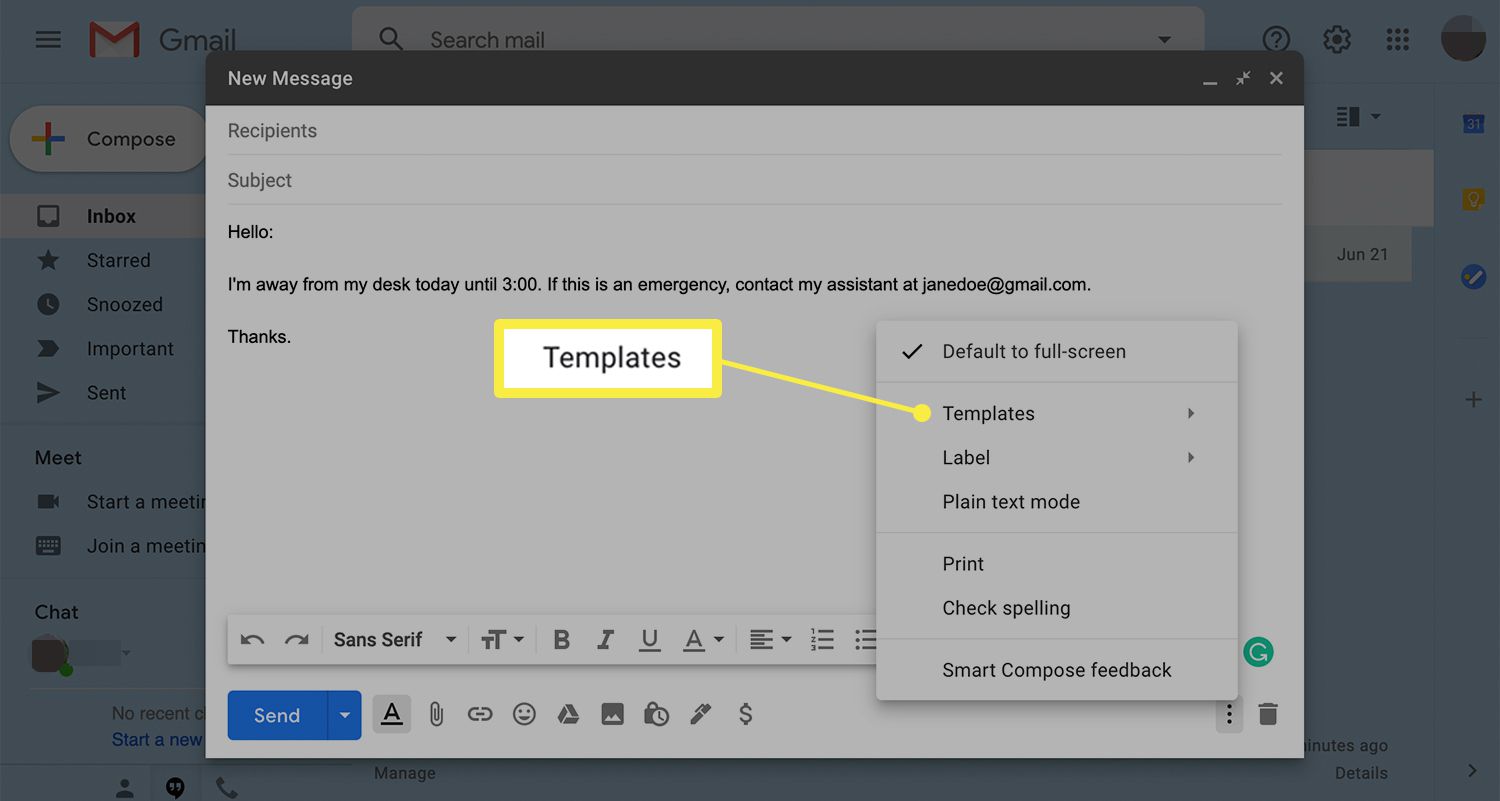The image size is (1500, 801).
Task: Open the text size dropdown
Action: [x=503, y=640]
